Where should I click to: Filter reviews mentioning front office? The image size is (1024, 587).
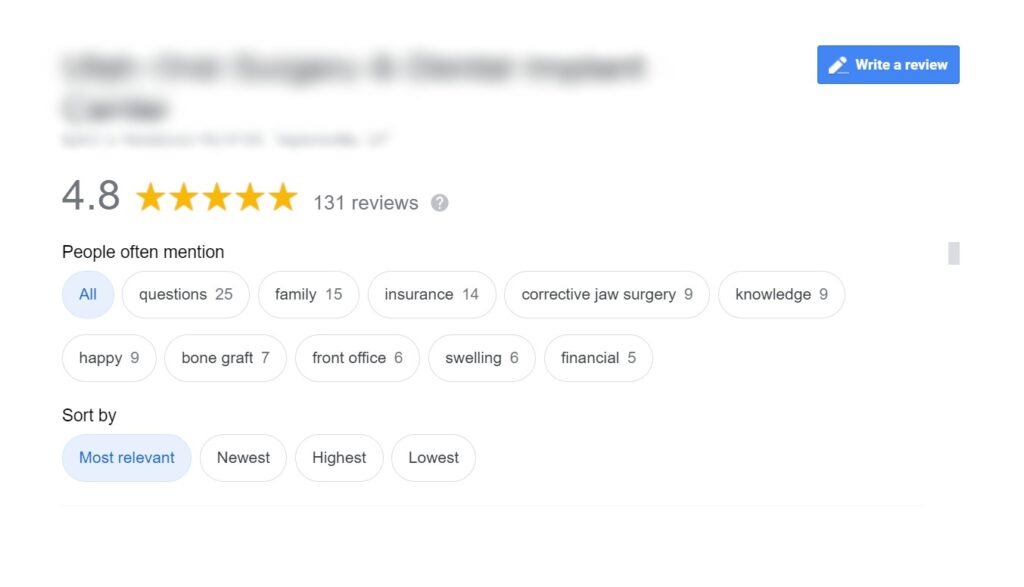pyautogui.click(x=357, y=358)
